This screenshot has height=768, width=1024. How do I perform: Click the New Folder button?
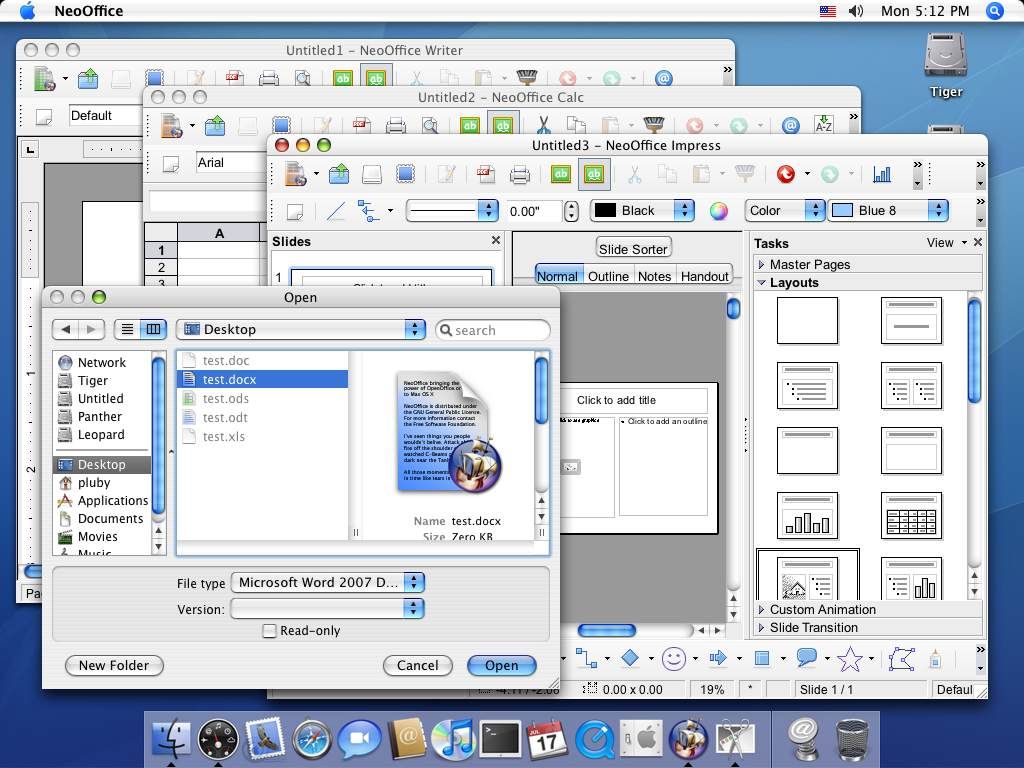(114, 665)
